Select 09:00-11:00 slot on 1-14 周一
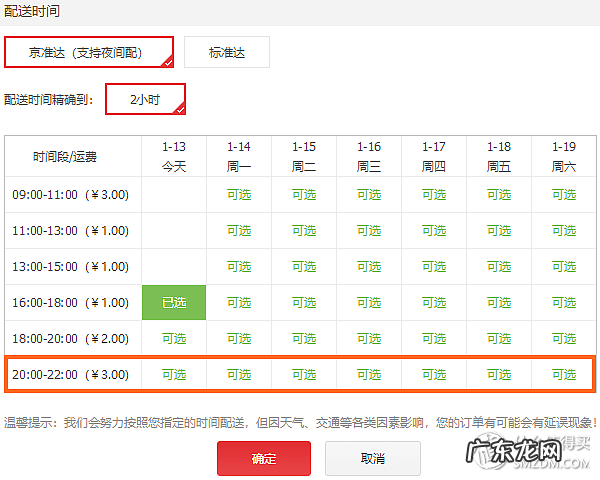This screenshot has width=600, height=480. 239,194
